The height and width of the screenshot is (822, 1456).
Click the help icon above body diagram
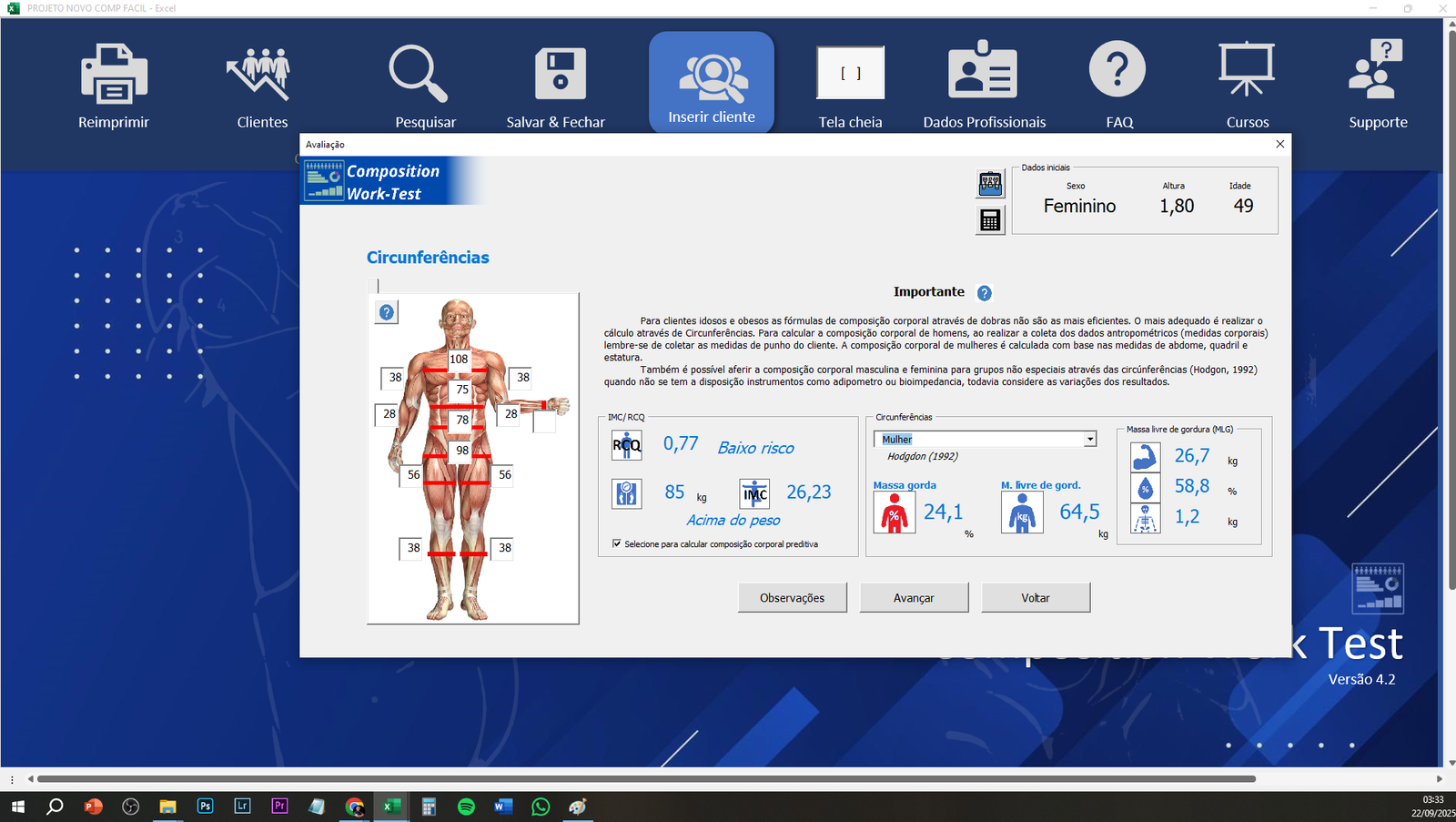387,312
